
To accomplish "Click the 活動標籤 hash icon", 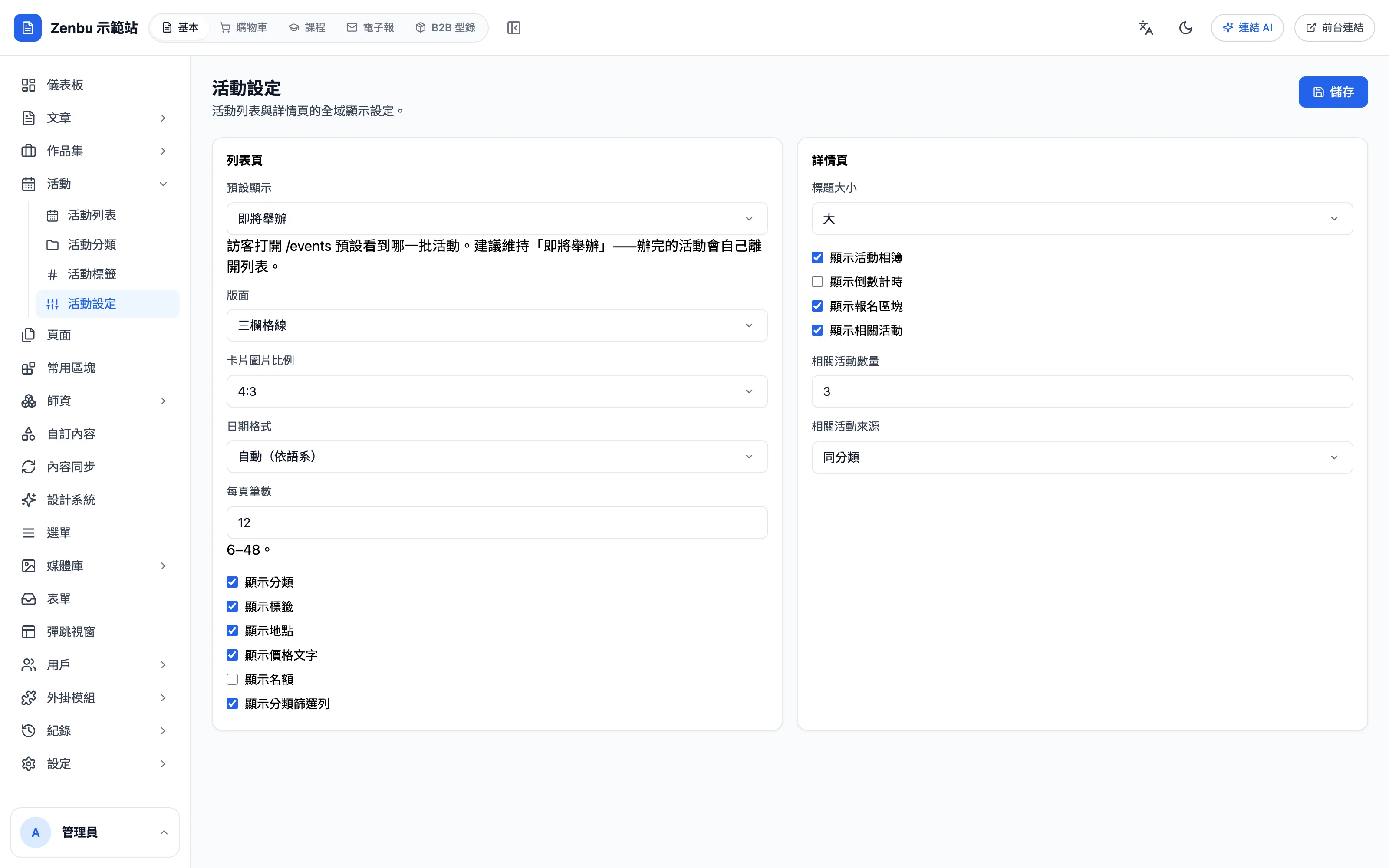I will [52, 274].
